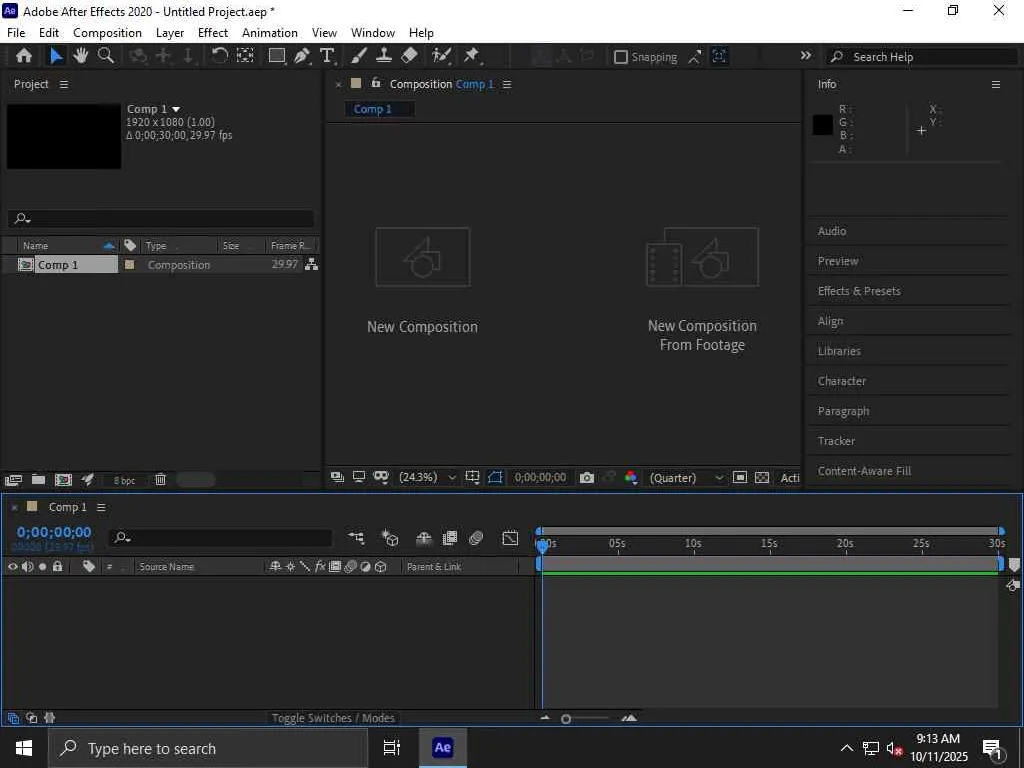Click Interpret Footage icon in Project panel

(x=13, y=480)
